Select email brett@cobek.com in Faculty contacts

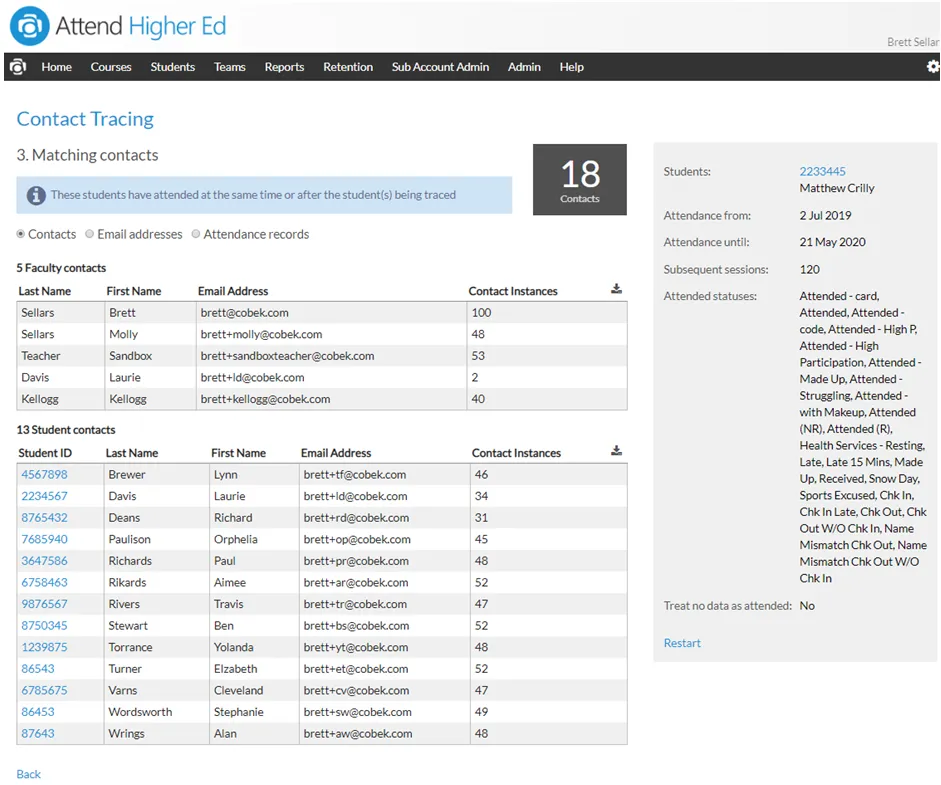[244, 313]
